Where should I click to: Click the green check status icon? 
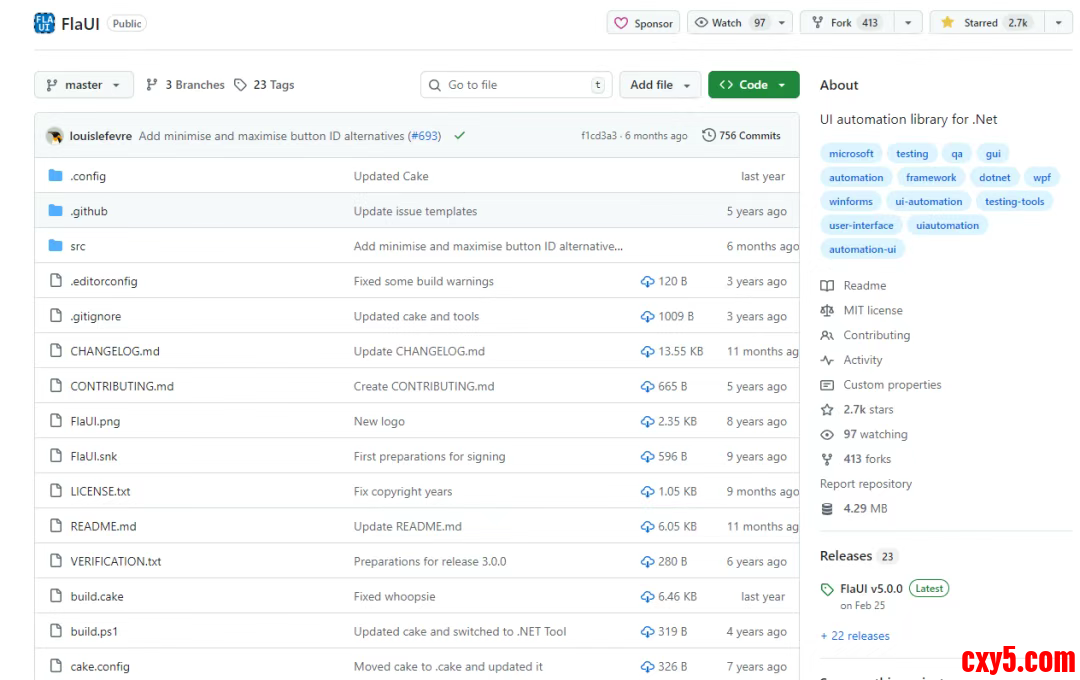[x=460, y=136]
